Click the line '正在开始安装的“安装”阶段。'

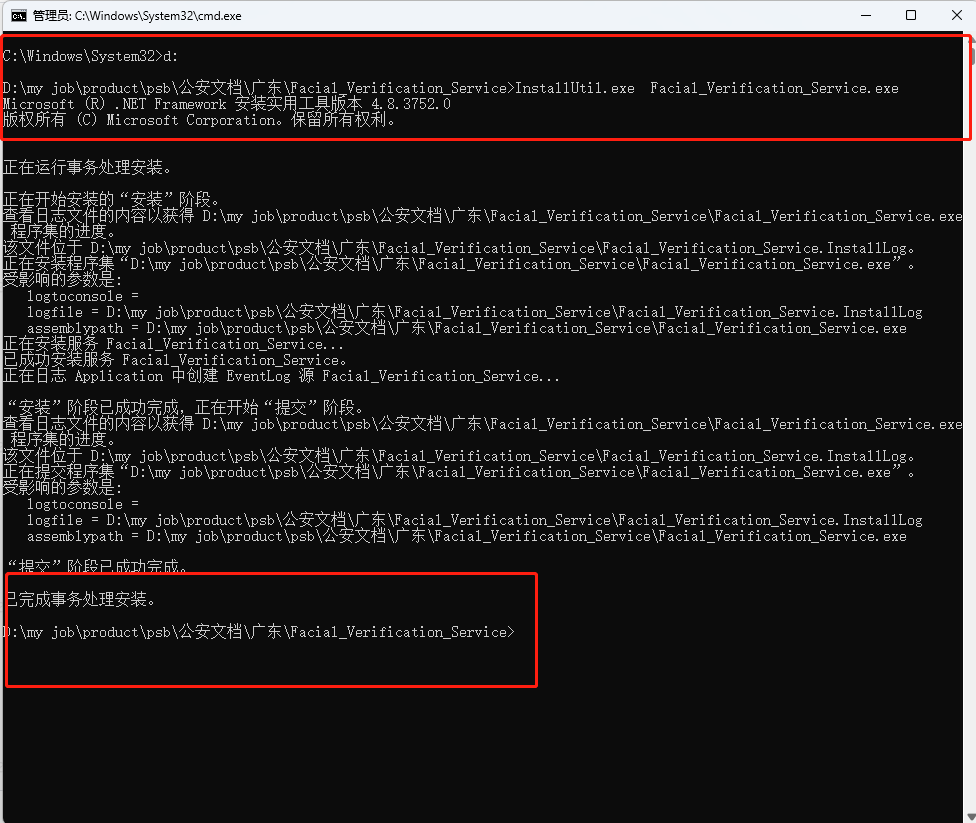(111, 200)
